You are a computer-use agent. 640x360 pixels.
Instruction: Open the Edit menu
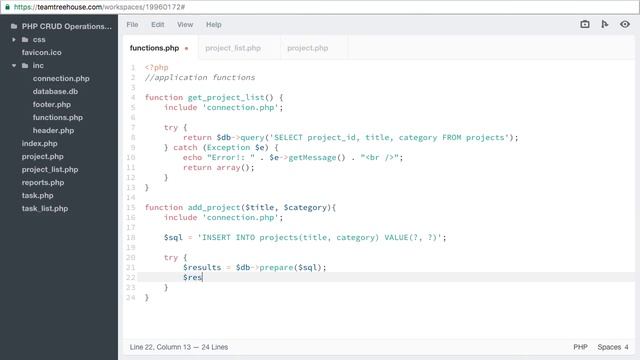click(158, 24)
